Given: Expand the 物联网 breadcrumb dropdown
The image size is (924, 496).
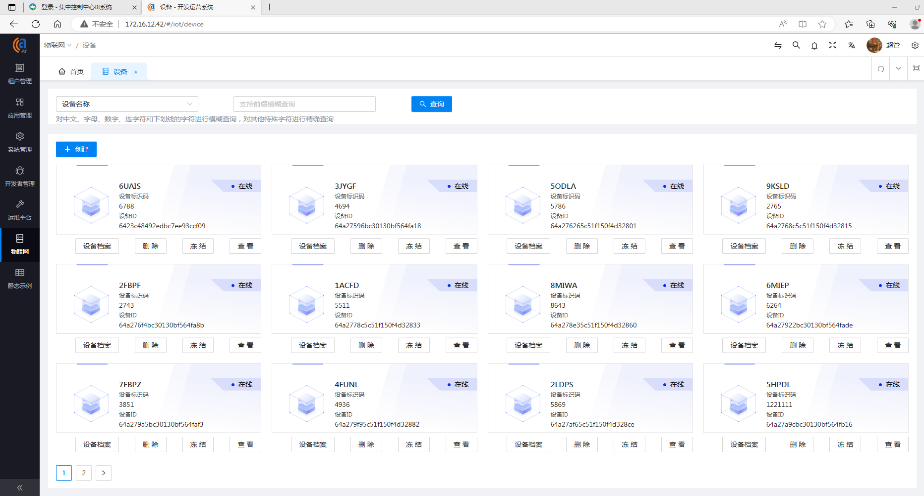Looking at the screenshot, I should point(57,45).
